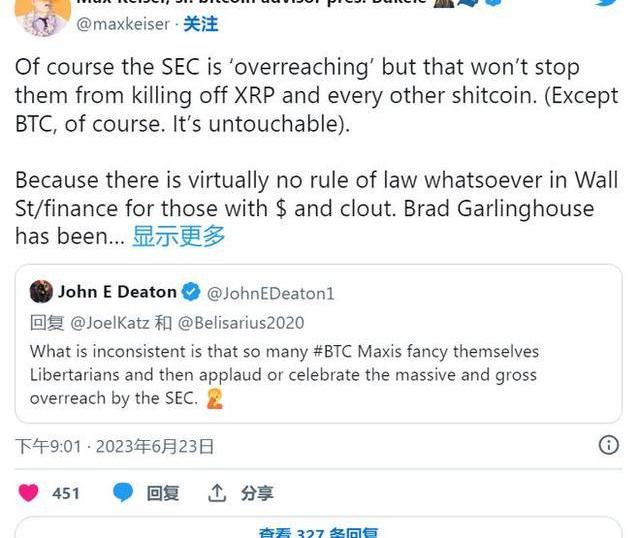Screen dimensions: 640x538
Task: Open the 下午9:01 tweet timestamp
Action: click(48, 446)
